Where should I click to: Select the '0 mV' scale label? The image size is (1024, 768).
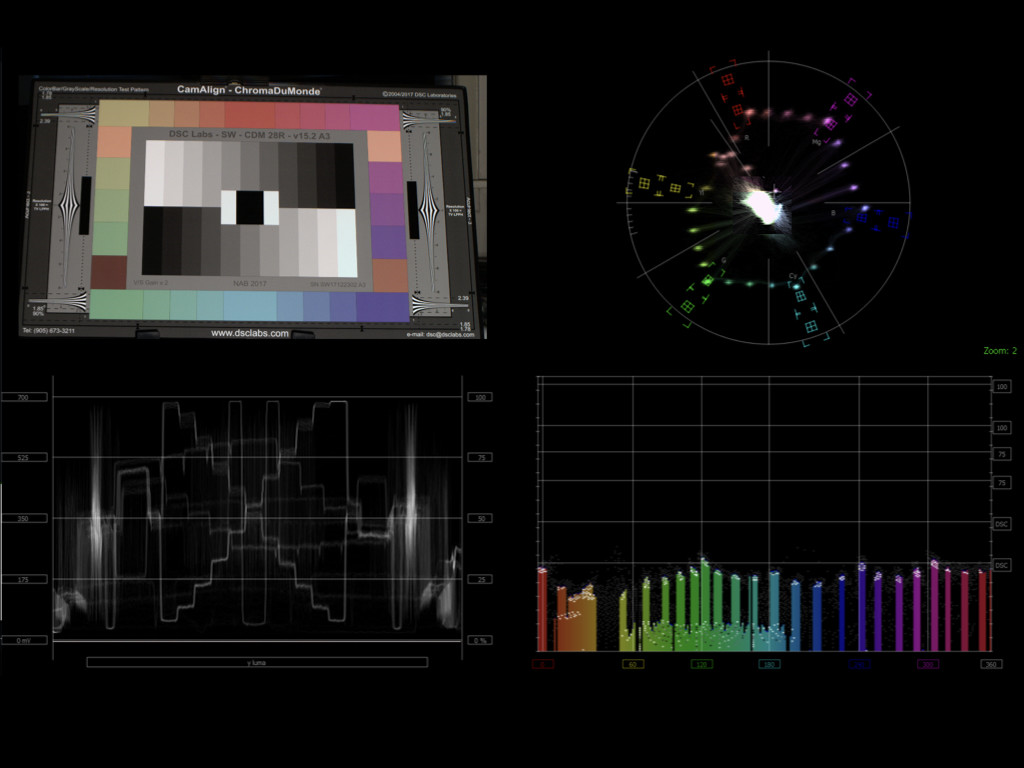(x=24, y=641)
